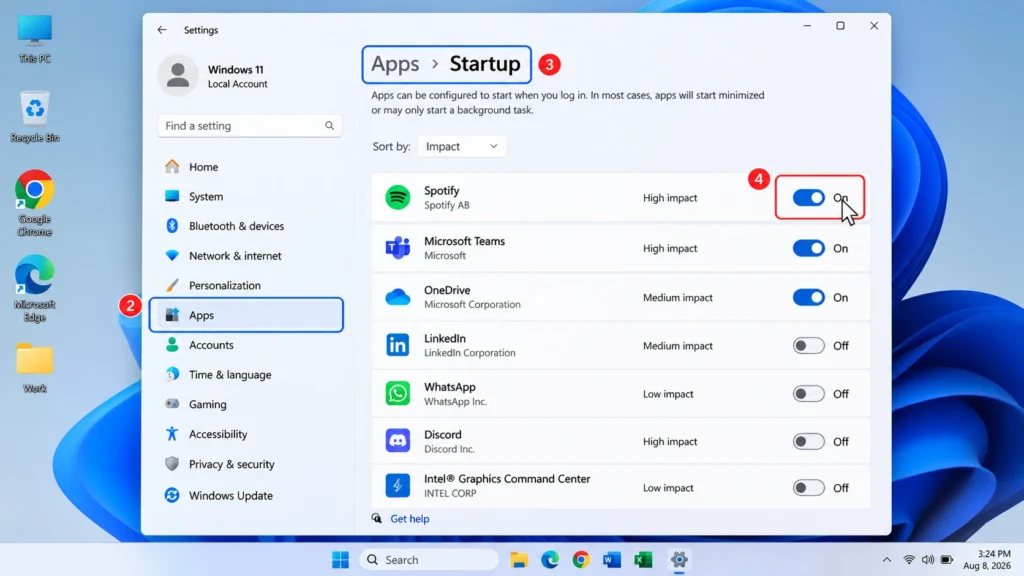Click the Find a setting search box

249,125
